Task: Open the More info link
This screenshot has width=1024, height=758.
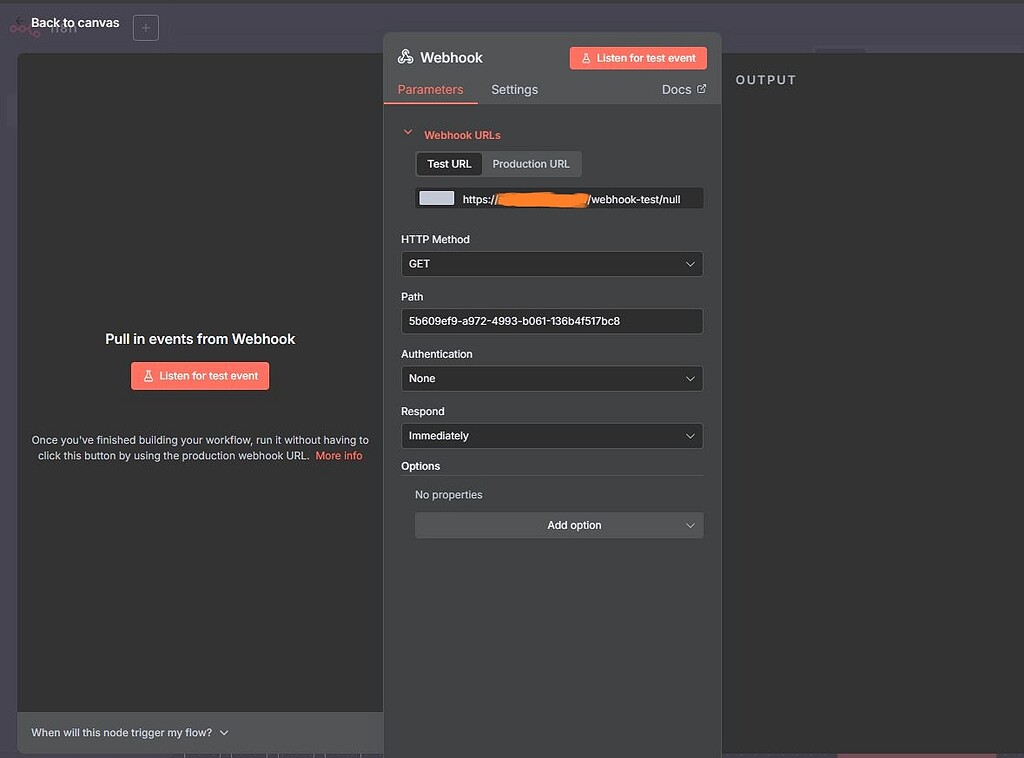Action: coord(338,455)
